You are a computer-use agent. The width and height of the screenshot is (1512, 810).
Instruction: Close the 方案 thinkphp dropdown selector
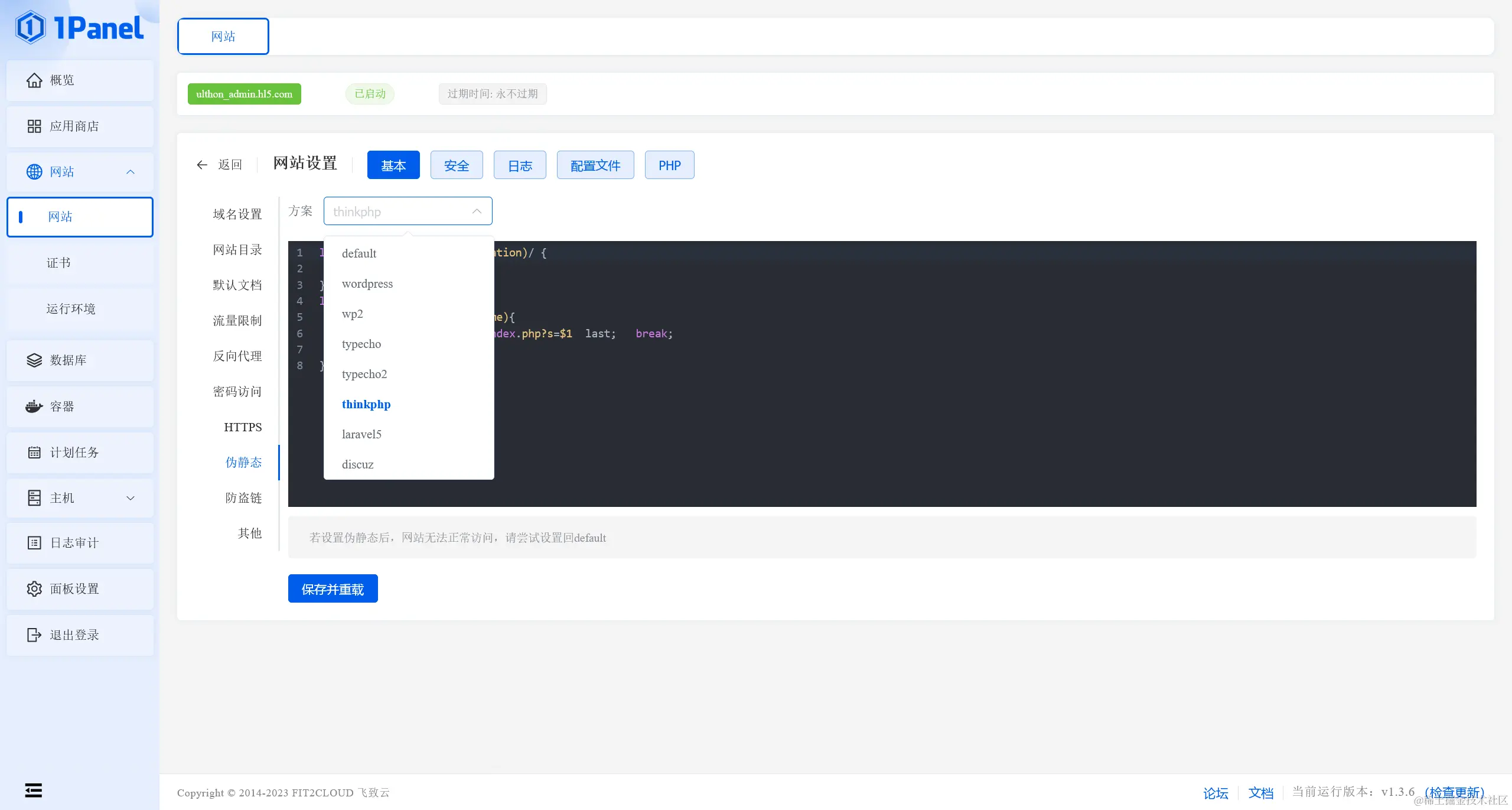coord(408,212)
